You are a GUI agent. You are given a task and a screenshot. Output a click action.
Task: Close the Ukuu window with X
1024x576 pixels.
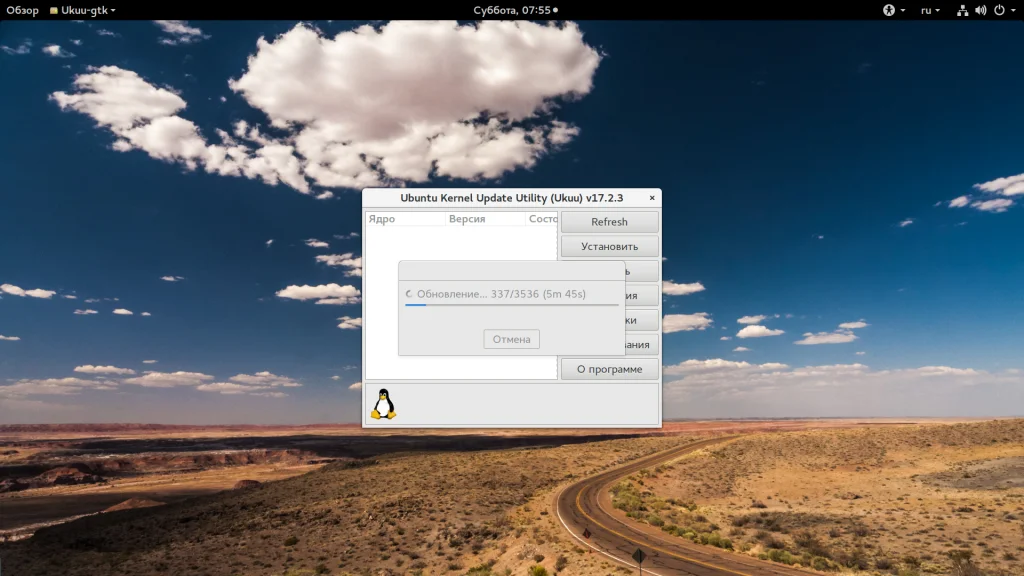pos(652,198)
